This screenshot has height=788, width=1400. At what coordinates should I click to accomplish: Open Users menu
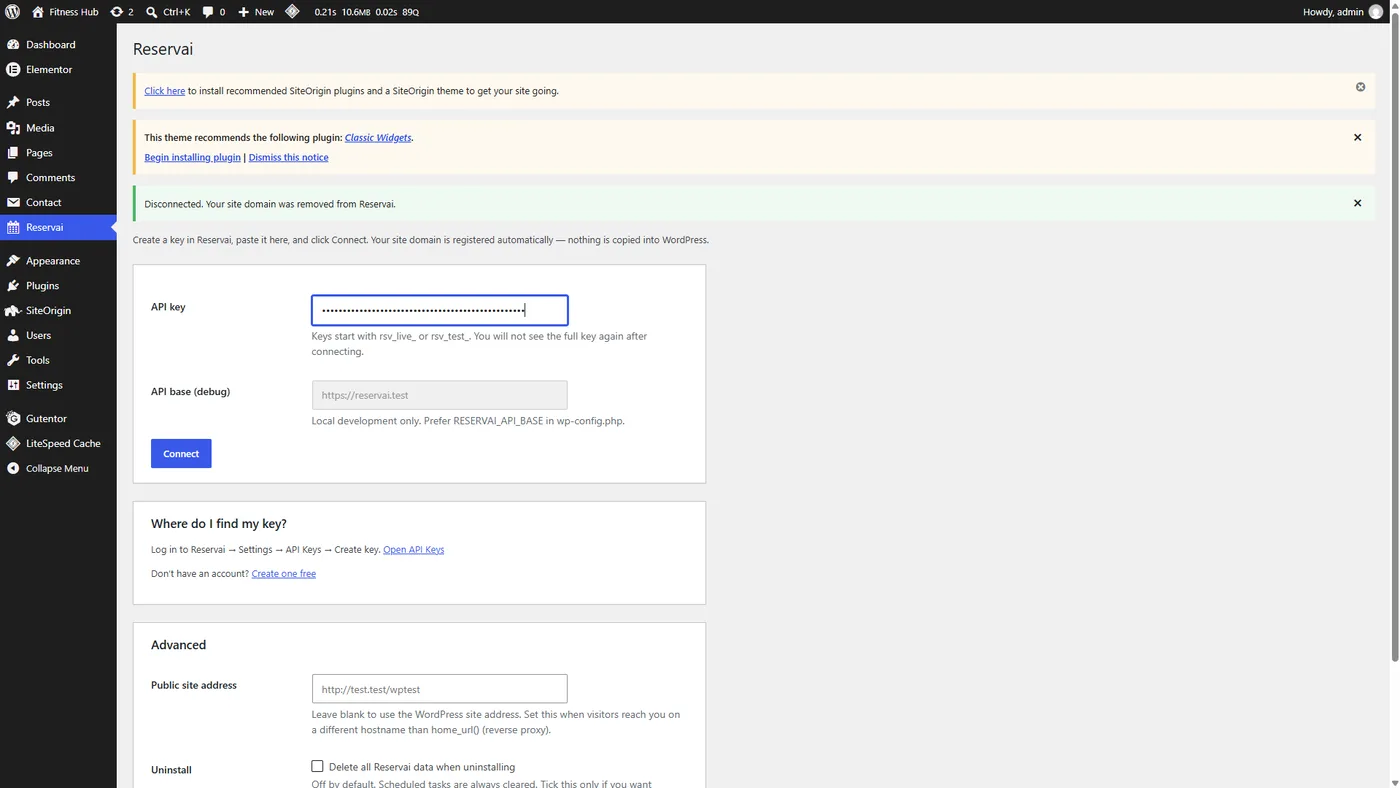(58, 336)
